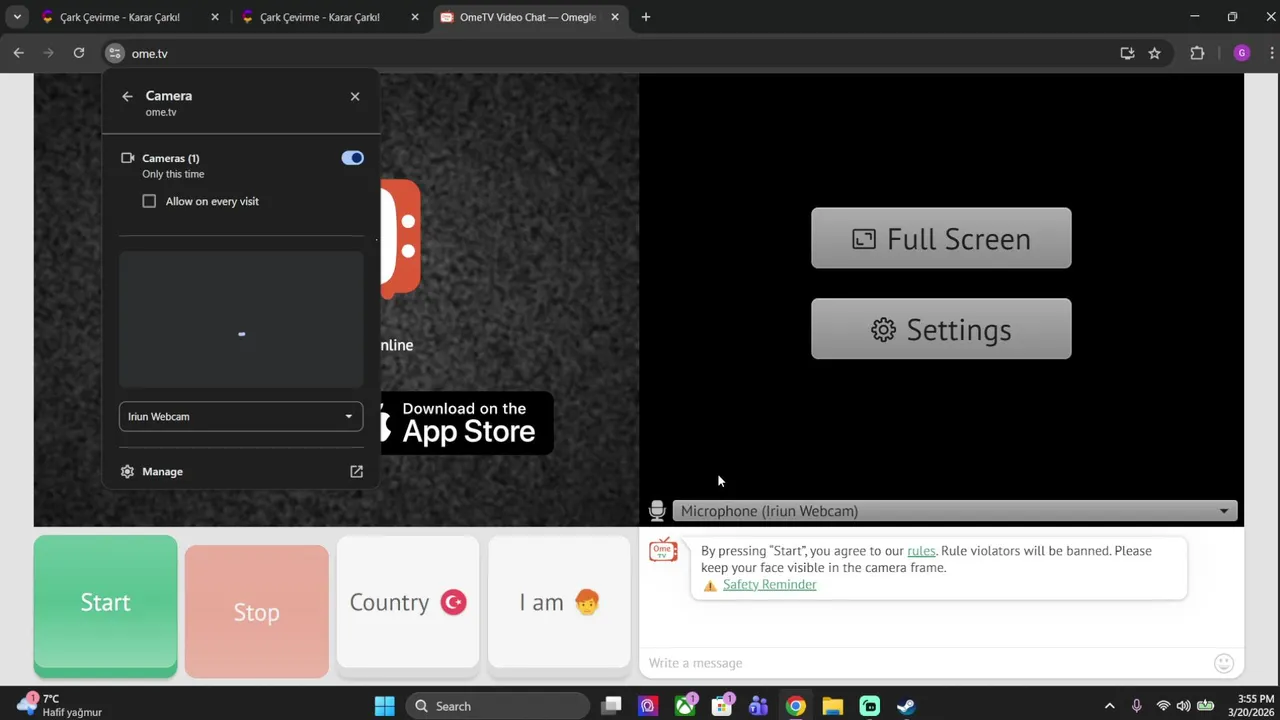The image size is (1280, 720).
Task: Open the Xbox app from the taskbar
Action: 685,706
